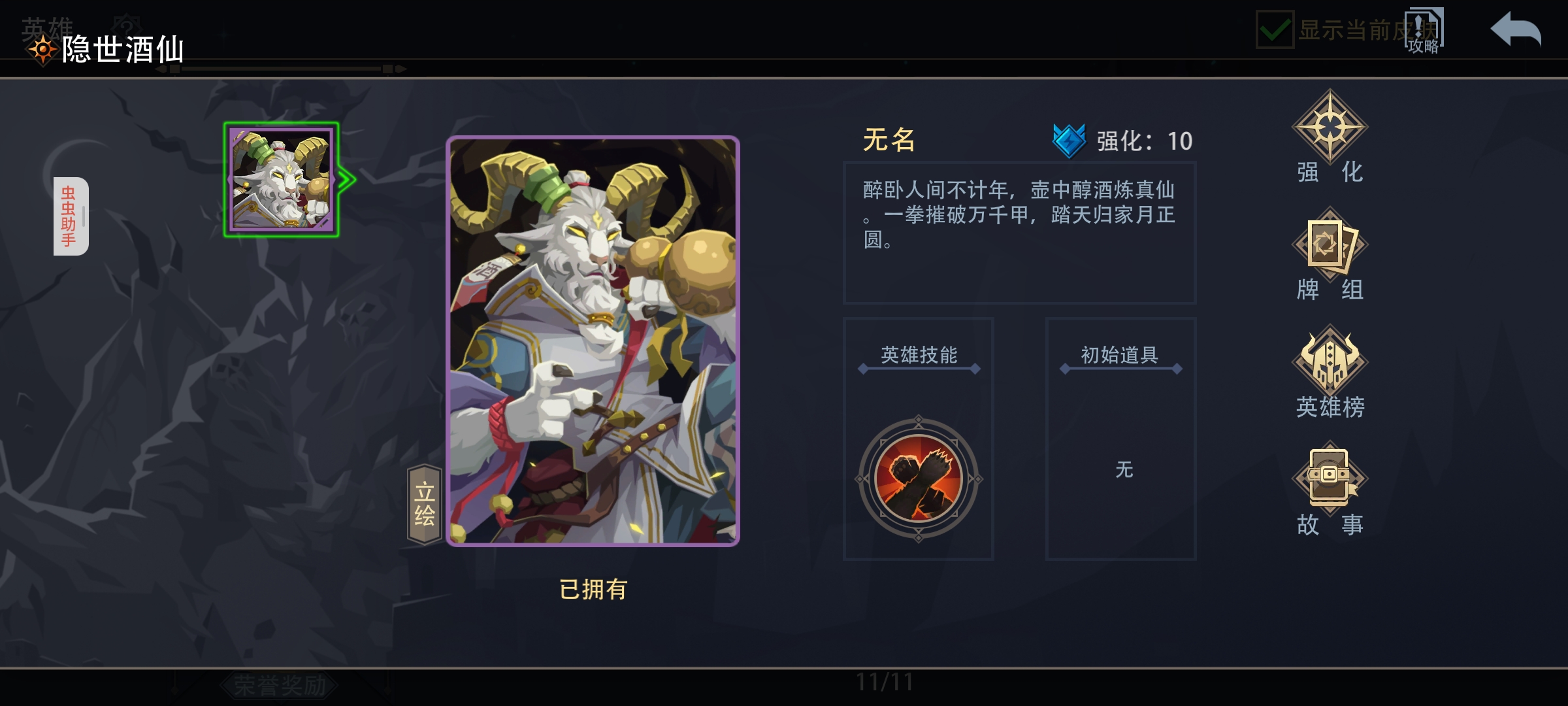Open the 虫虫助手 side panel

click(x=71, y=216)
